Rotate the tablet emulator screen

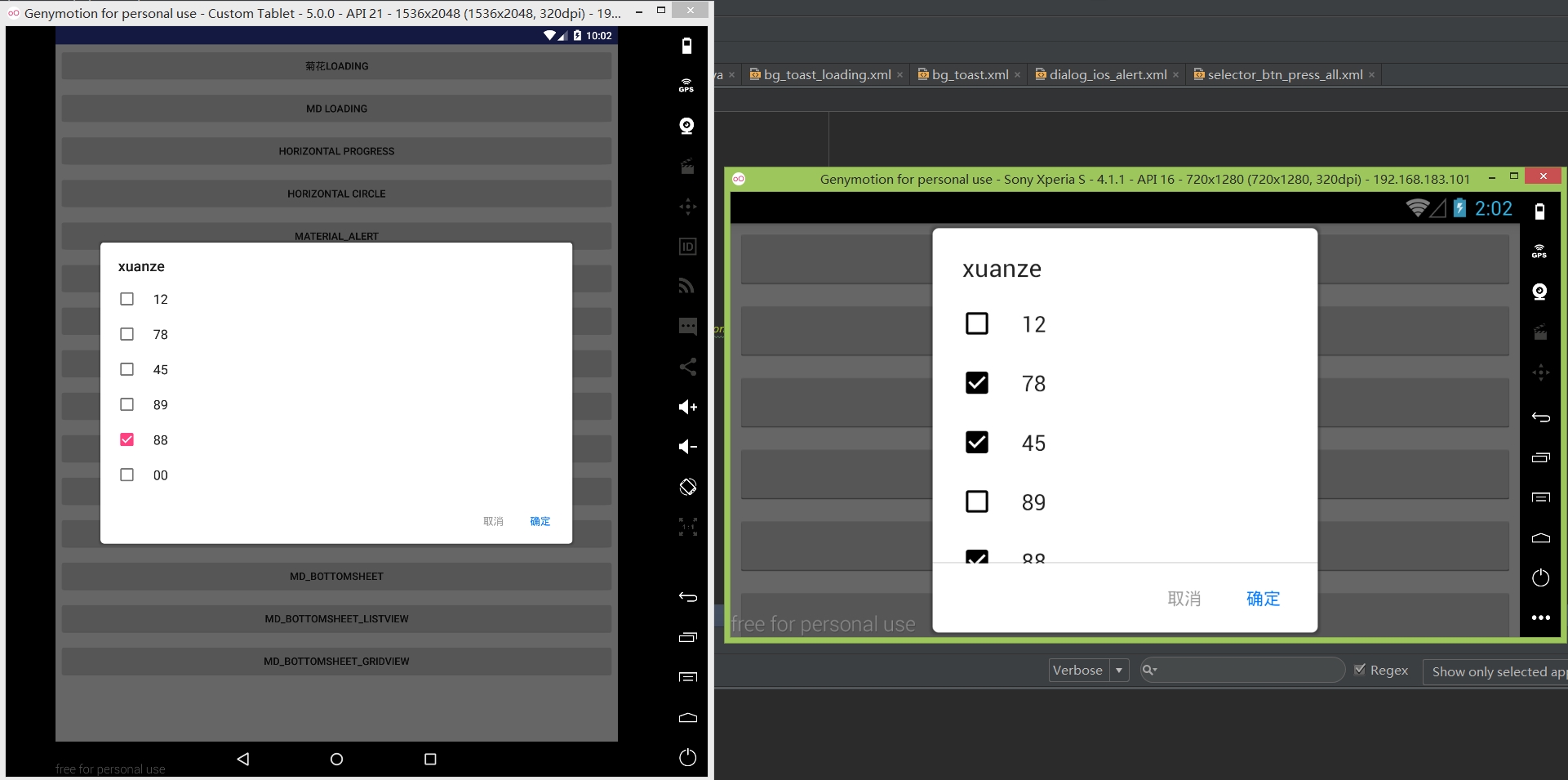pyautogui.click(x=687, y=487)
